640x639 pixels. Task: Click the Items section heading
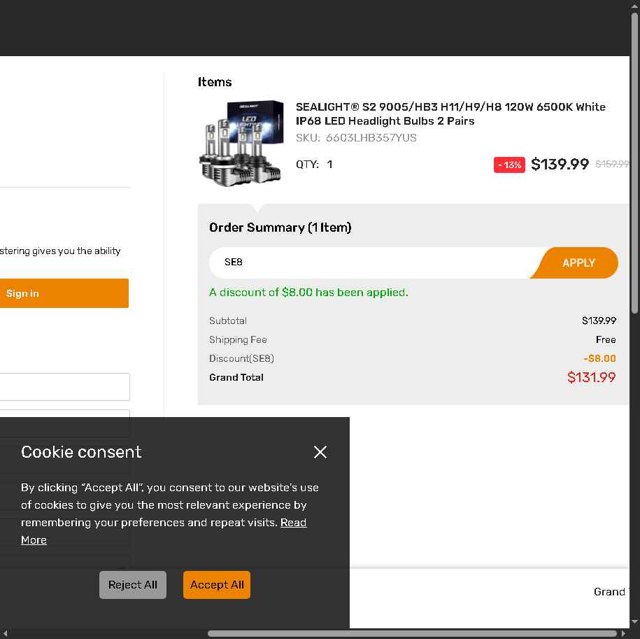(x=215, y=82)
